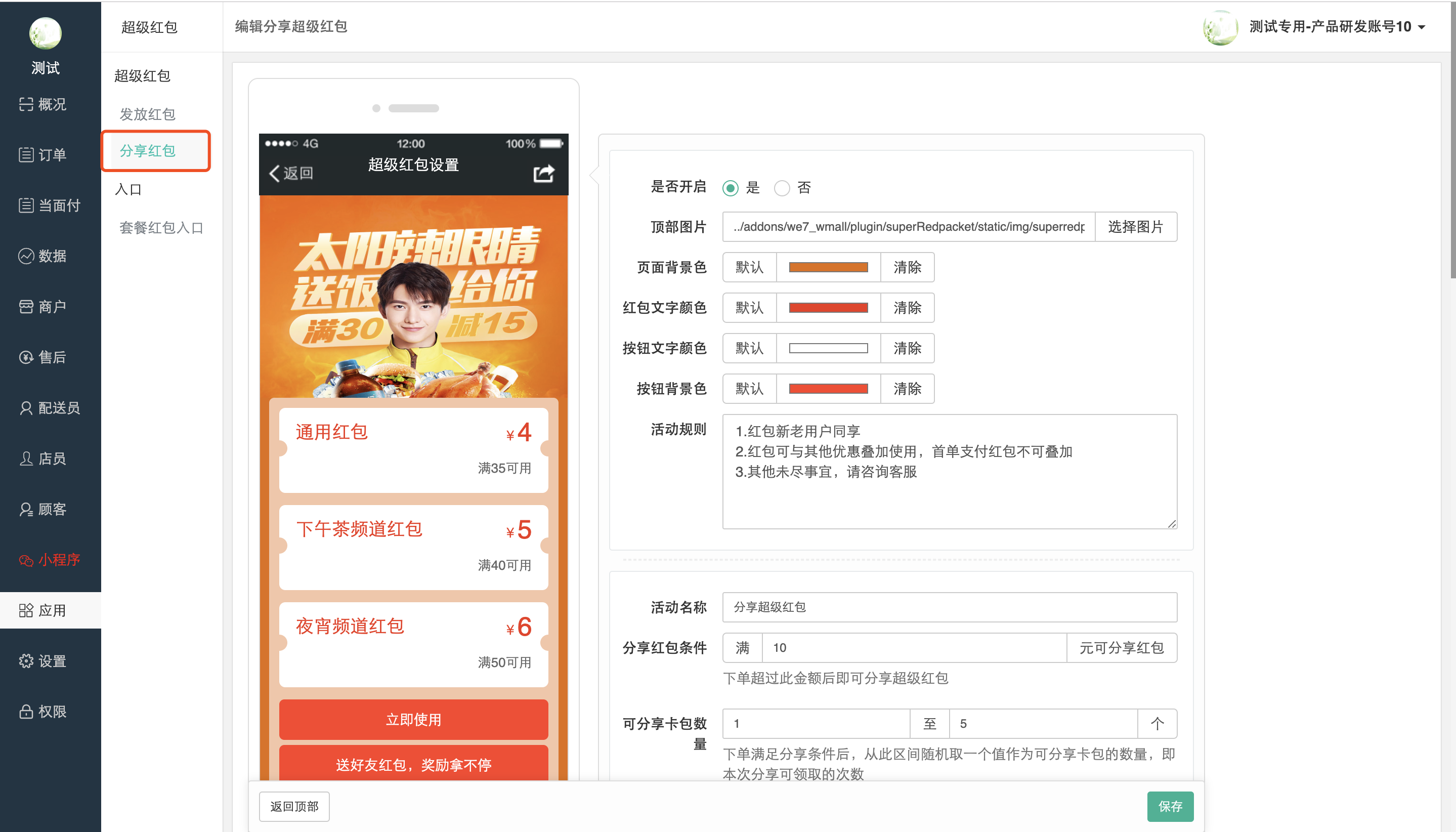Screen dimensions: 1456x832
Task: Select 是 to enable the activity
Action: pos(730,187)
